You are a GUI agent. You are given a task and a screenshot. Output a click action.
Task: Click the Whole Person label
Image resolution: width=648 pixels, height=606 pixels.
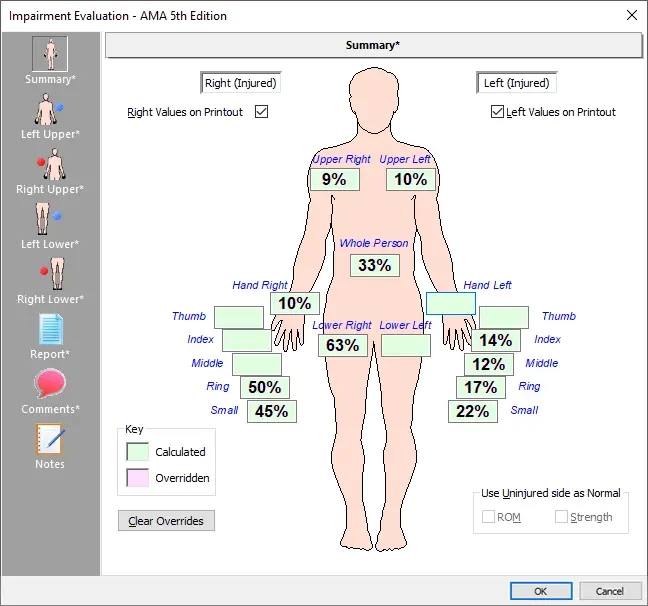click(x=374, y=243)
